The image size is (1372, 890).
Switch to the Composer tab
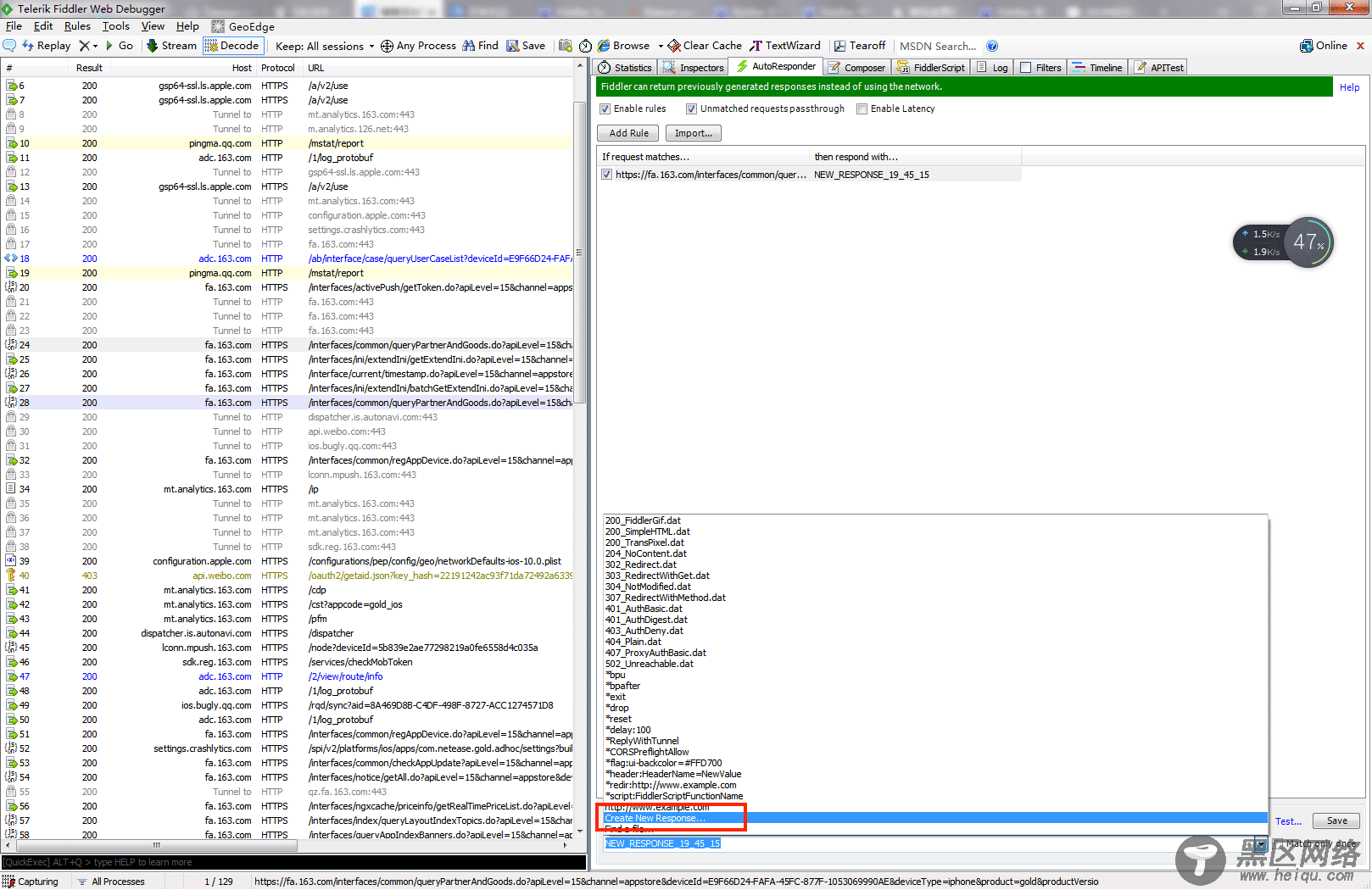point(856,68)
